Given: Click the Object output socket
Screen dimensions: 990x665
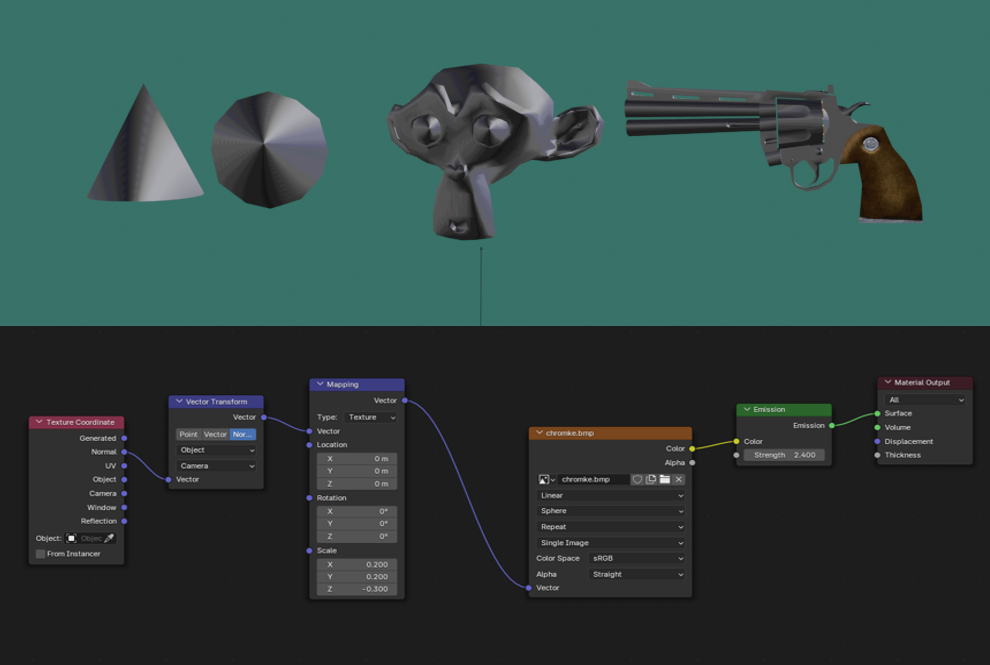Looking at the screenshot, I should [124, 480].
